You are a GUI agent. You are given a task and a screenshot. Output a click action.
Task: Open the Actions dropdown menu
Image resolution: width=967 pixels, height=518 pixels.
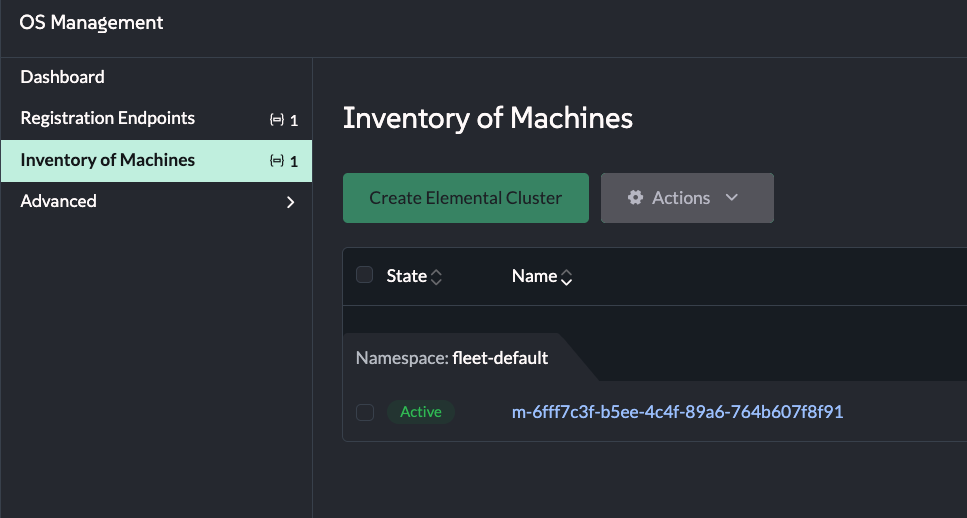687,198
